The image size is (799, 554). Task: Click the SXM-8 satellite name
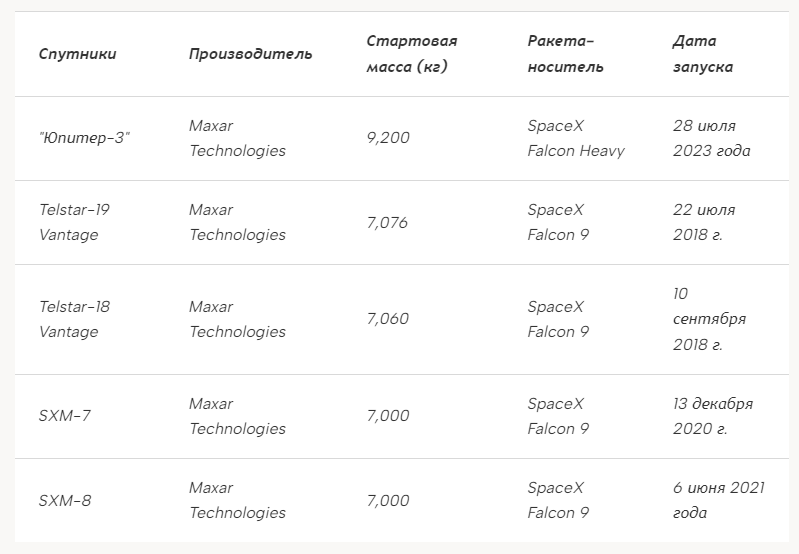[65, 500]
